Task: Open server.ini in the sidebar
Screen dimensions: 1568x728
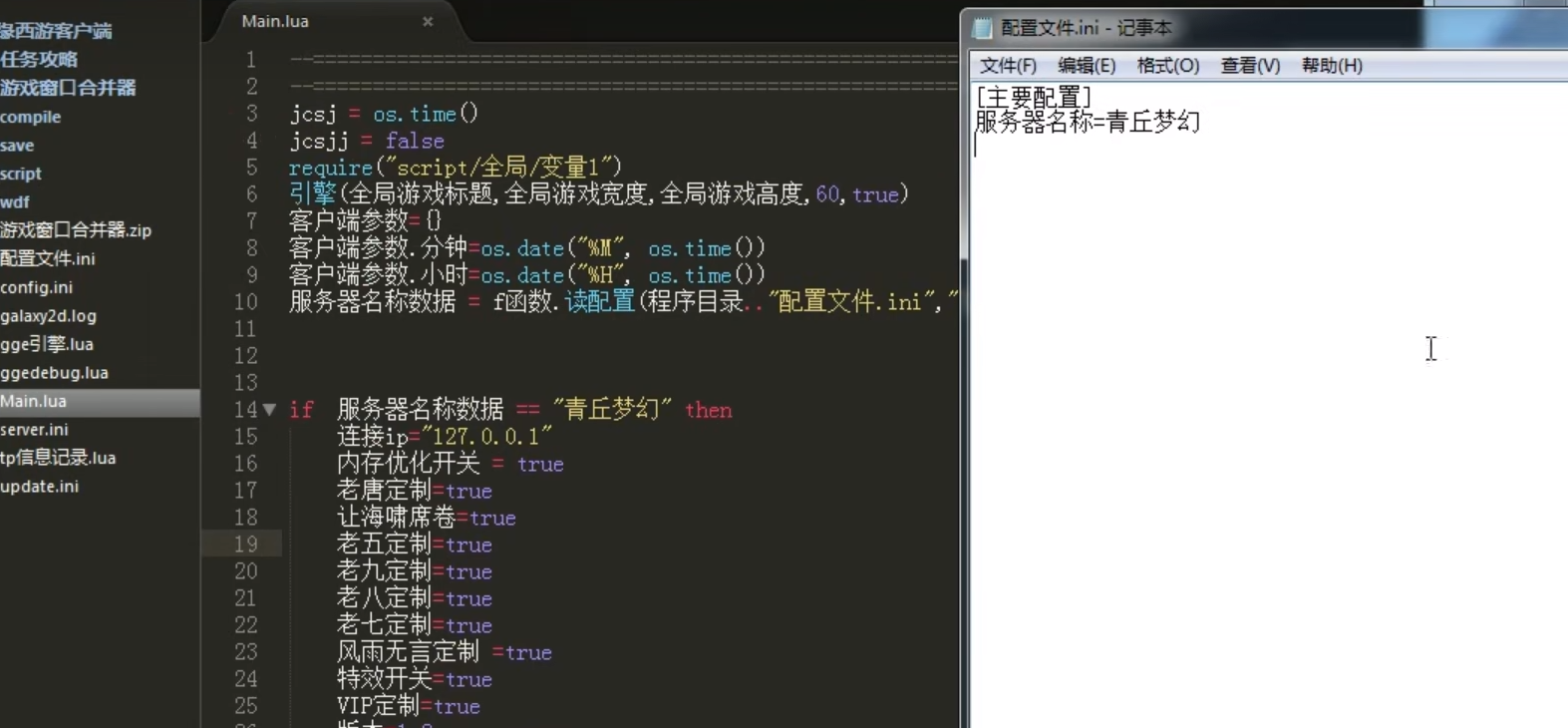Action: click(35, 430)
